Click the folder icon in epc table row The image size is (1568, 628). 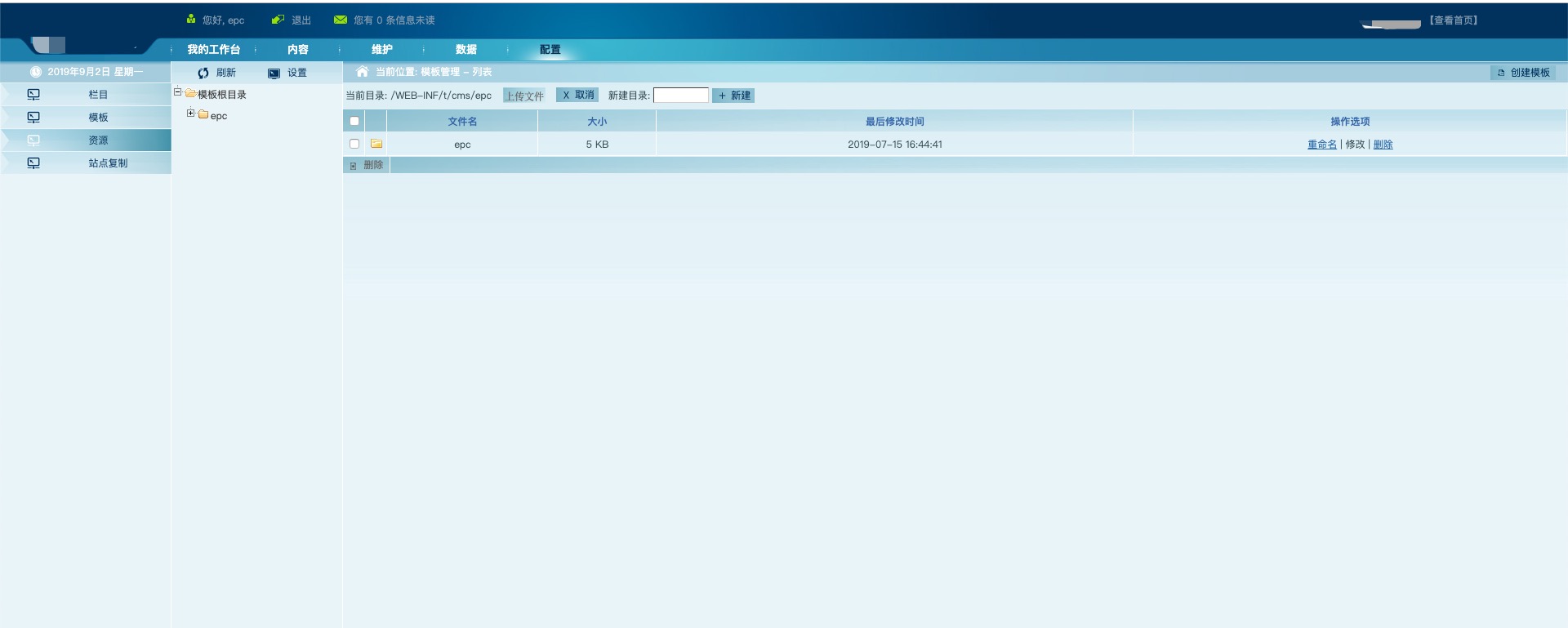tap(376, 144)
